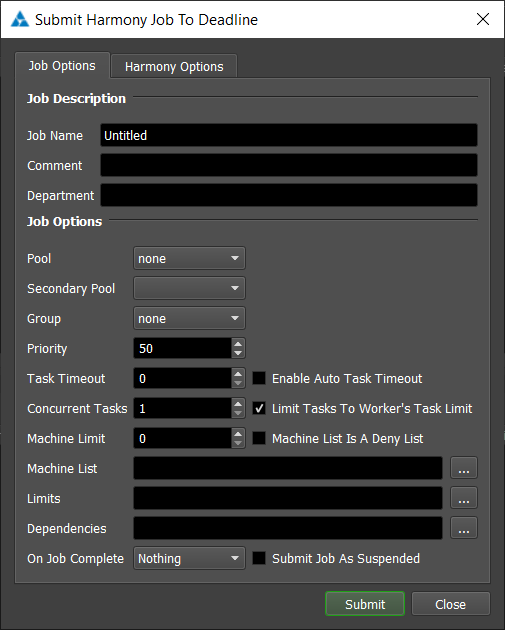The height and width of the screenshot is (630, 505).
Task: Switch to the Harmony Options tab
Action: [x=174, y=66]
